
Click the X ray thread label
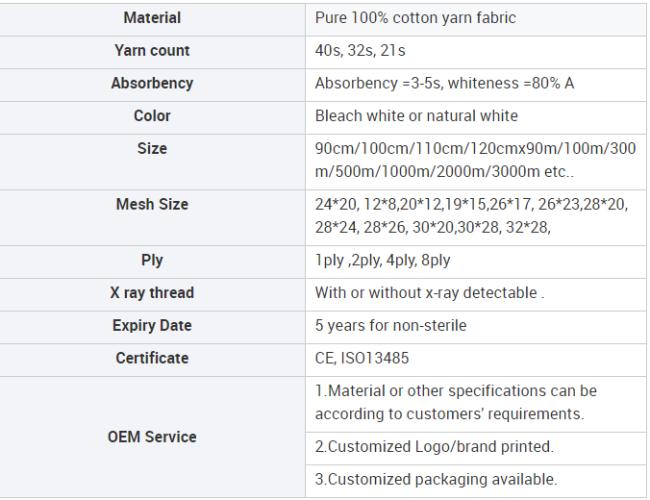pyautogui.click(x=152, y=293)
